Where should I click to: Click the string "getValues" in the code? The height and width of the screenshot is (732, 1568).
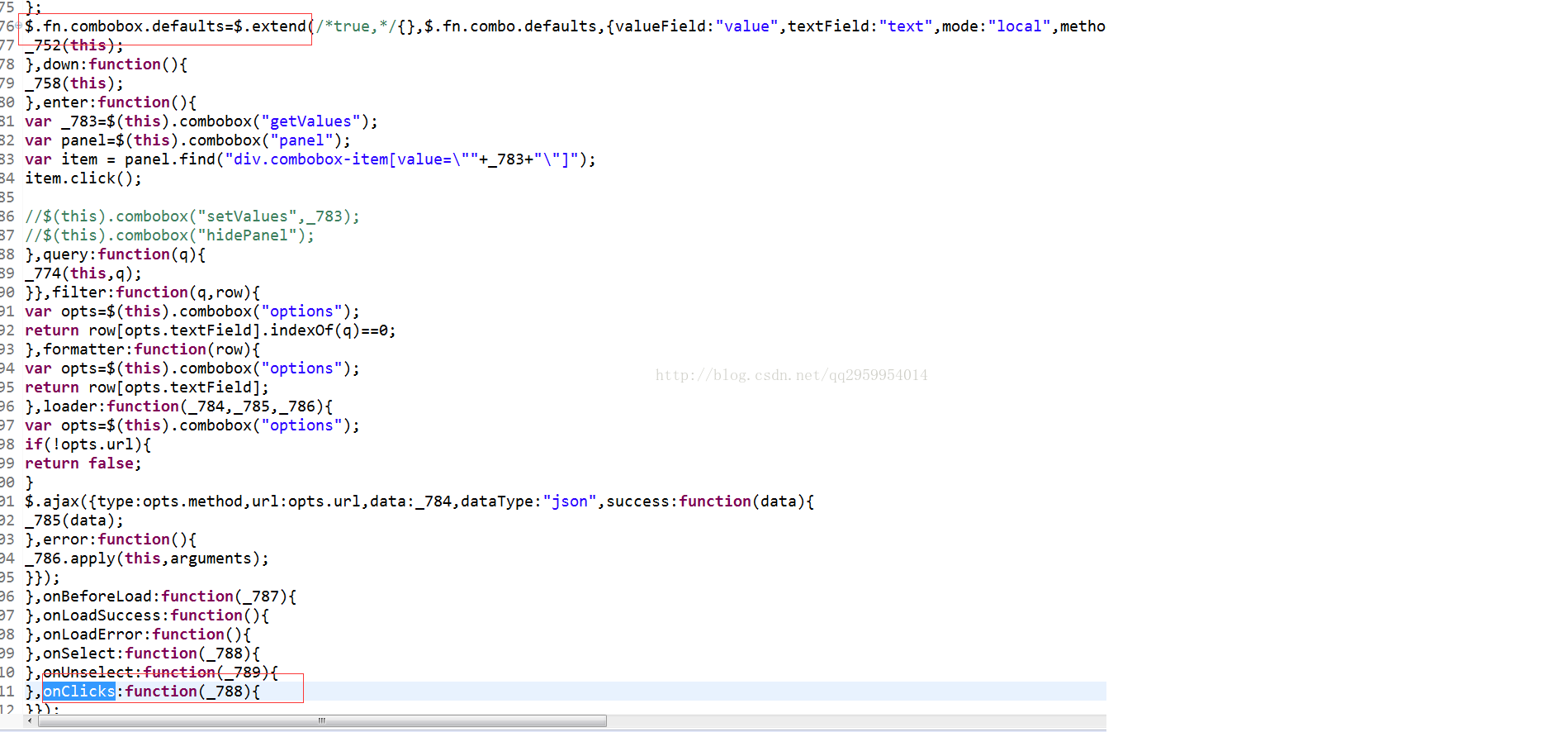click(x=311, y=121)
